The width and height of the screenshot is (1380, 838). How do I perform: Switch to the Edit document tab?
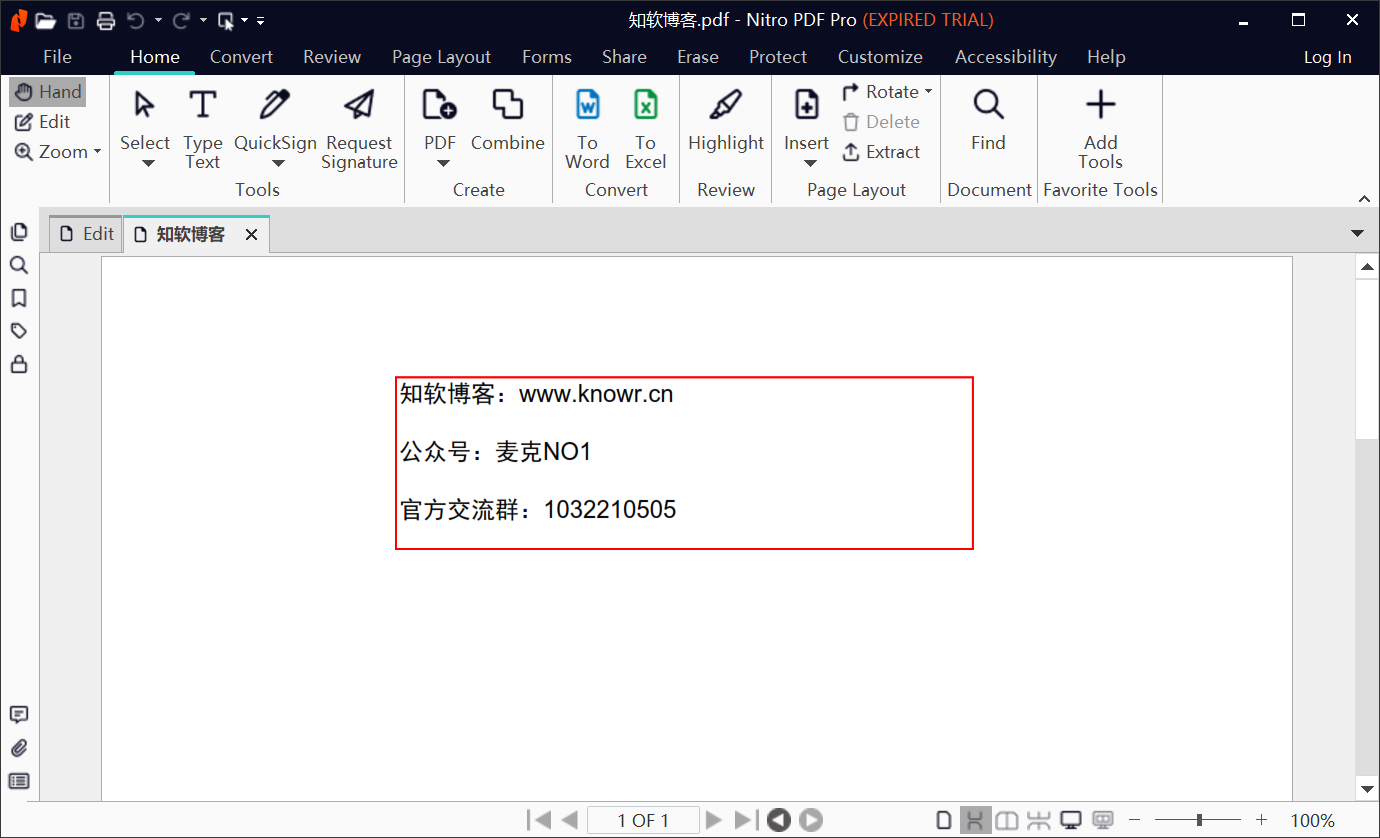[x=86, y=234]
